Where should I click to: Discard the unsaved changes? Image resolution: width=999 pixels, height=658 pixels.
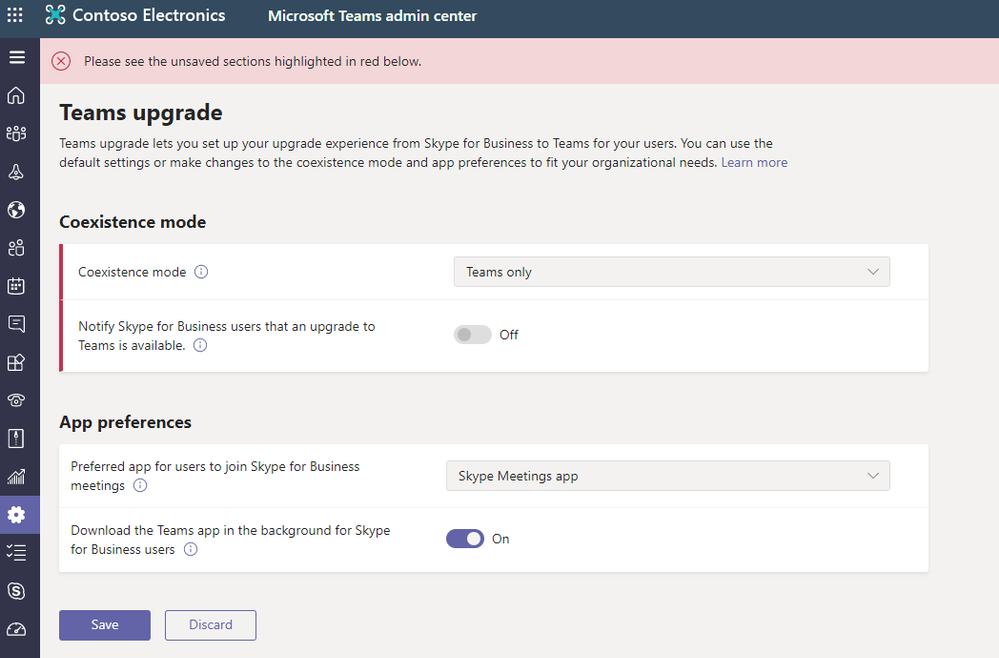211,625
